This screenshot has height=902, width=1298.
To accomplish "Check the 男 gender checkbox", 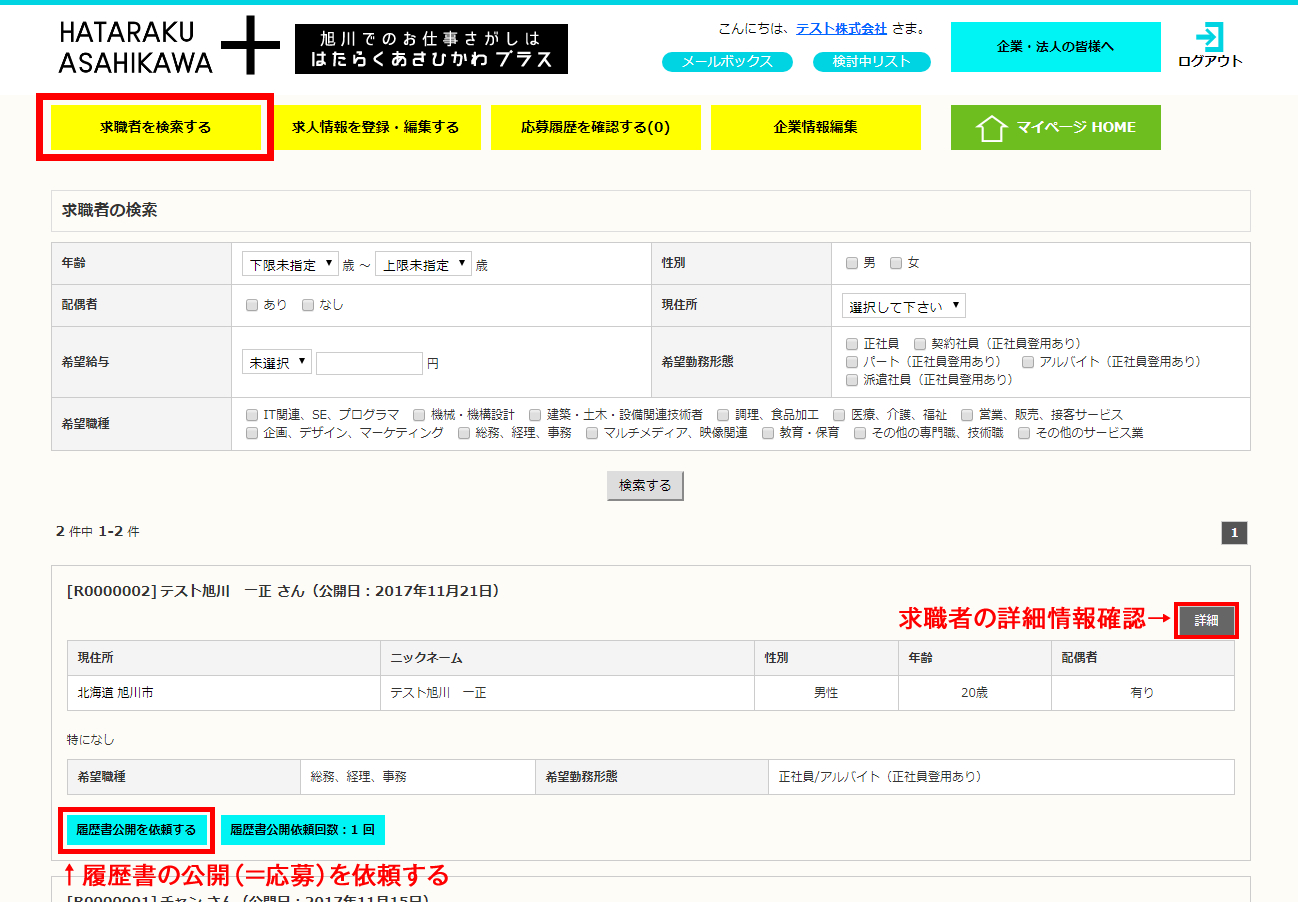I will click(x=852, y=263).
